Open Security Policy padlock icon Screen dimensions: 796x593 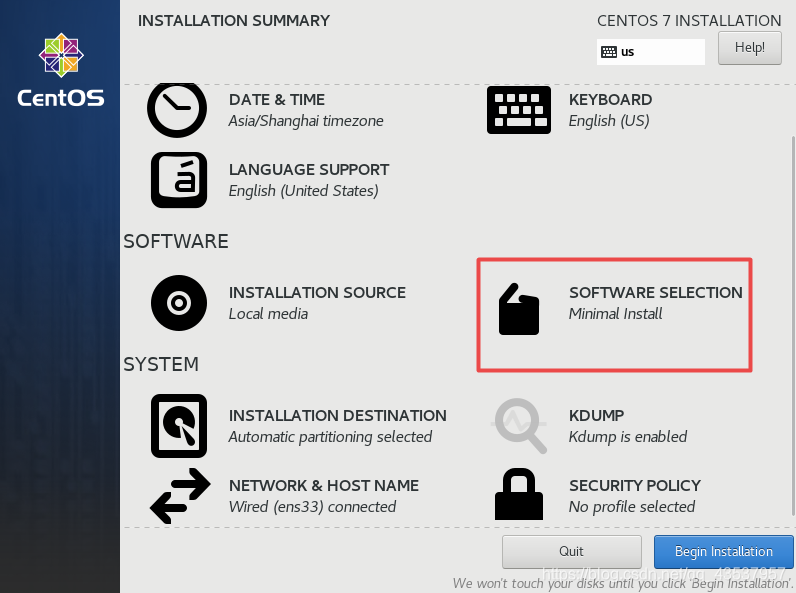pos(519,494)
